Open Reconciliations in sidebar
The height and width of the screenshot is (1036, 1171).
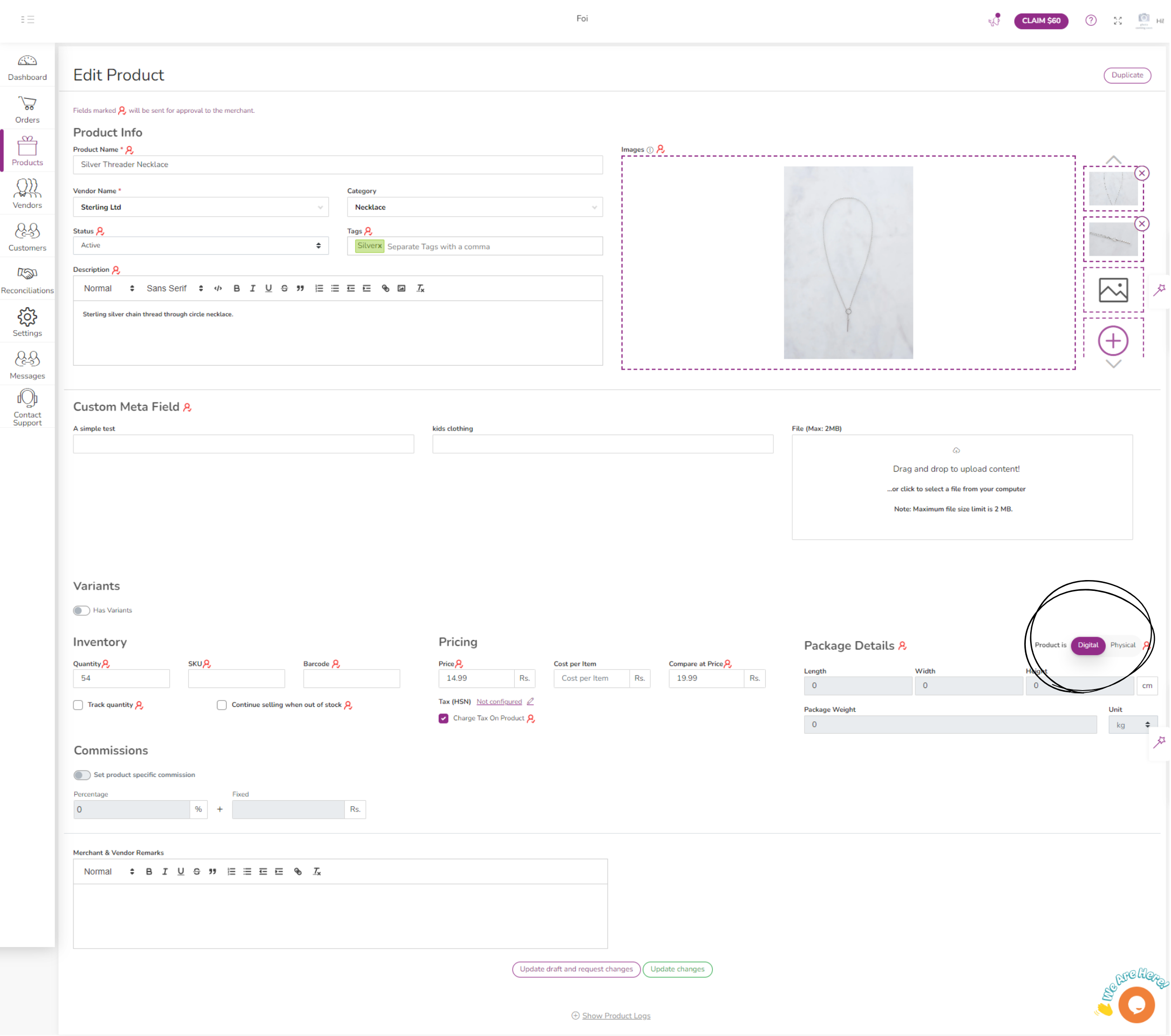click(x=28, y=280)
